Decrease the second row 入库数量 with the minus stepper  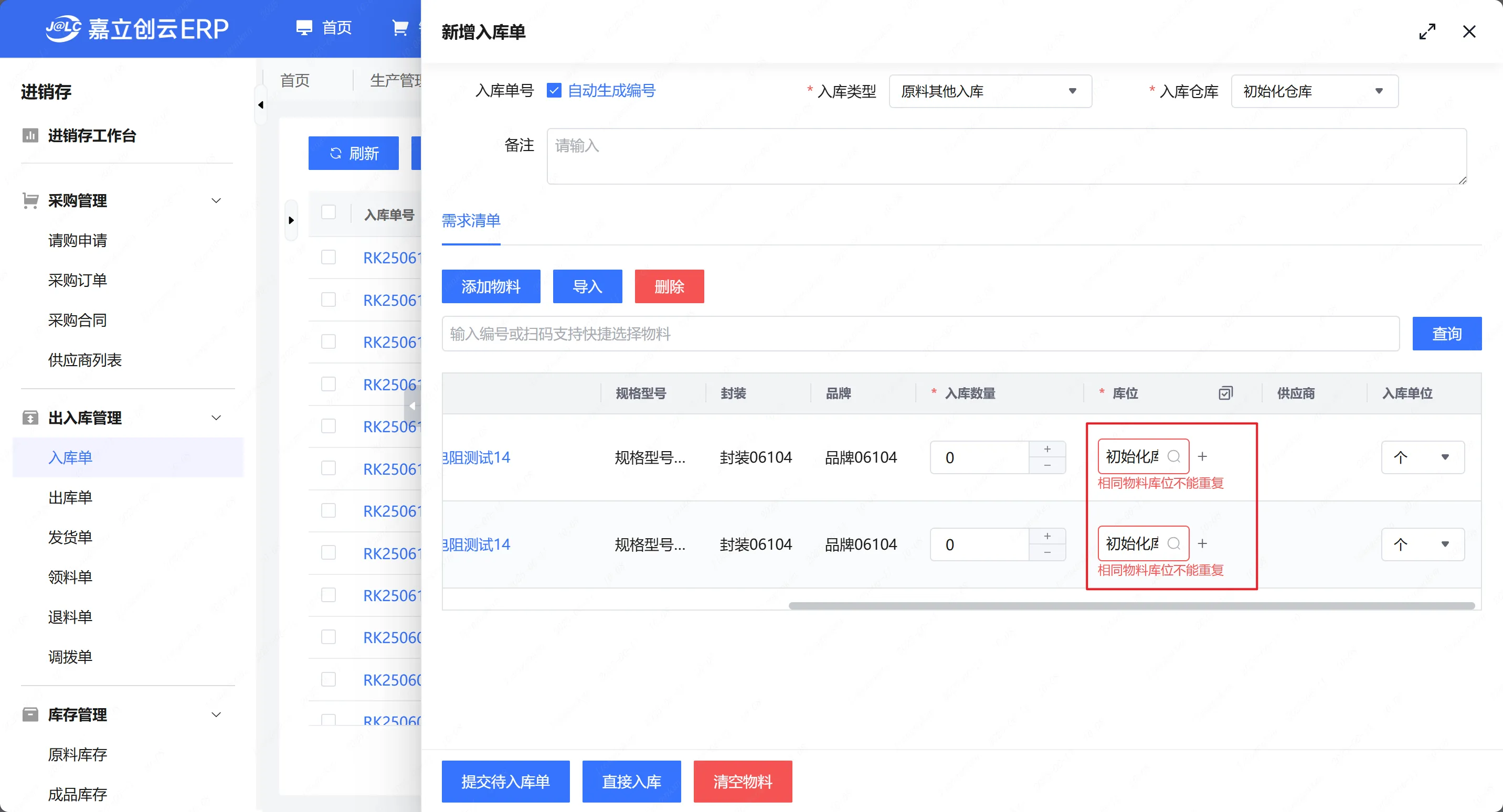tap(1047, 552)
